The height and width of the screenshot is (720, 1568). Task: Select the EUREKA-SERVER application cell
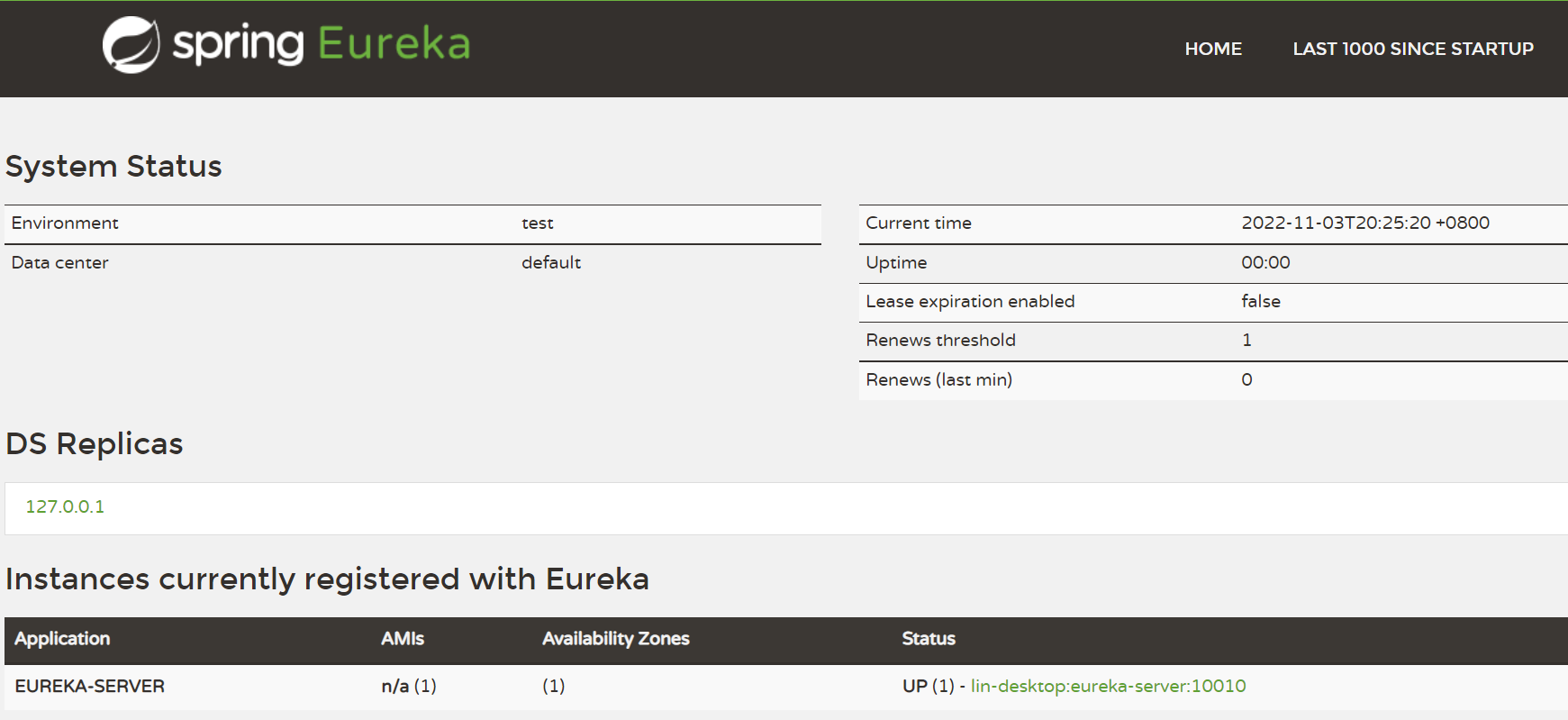[x=89, y=686]
